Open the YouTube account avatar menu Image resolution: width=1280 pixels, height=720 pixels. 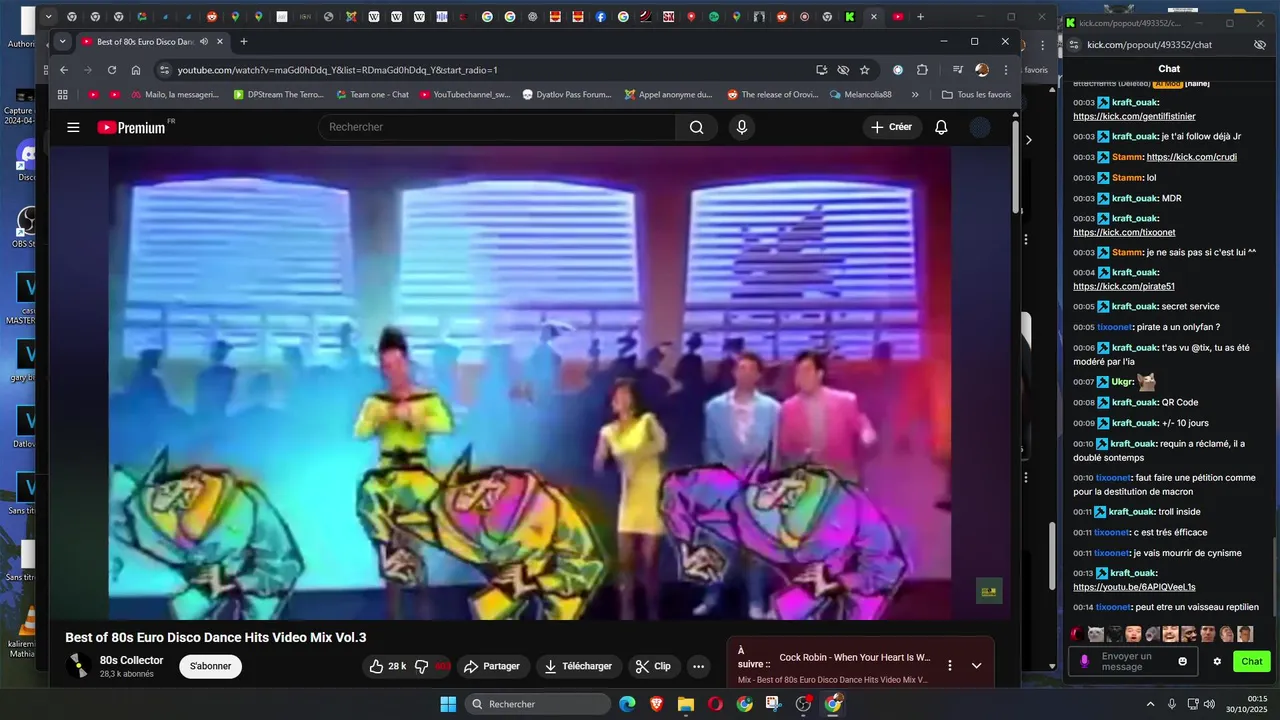[981, 127]
